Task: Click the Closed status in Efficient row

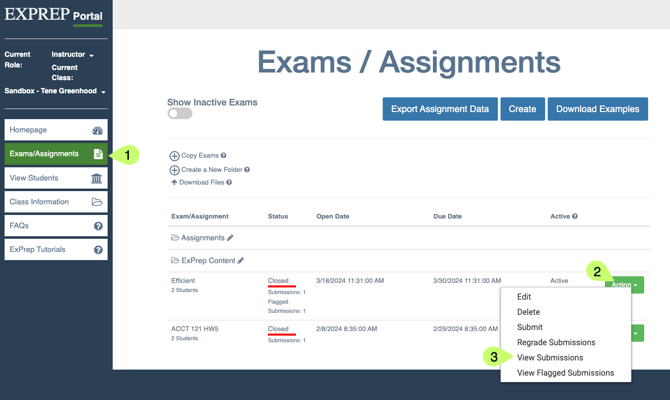Action: pyautogui.click(x=278, y=281)
